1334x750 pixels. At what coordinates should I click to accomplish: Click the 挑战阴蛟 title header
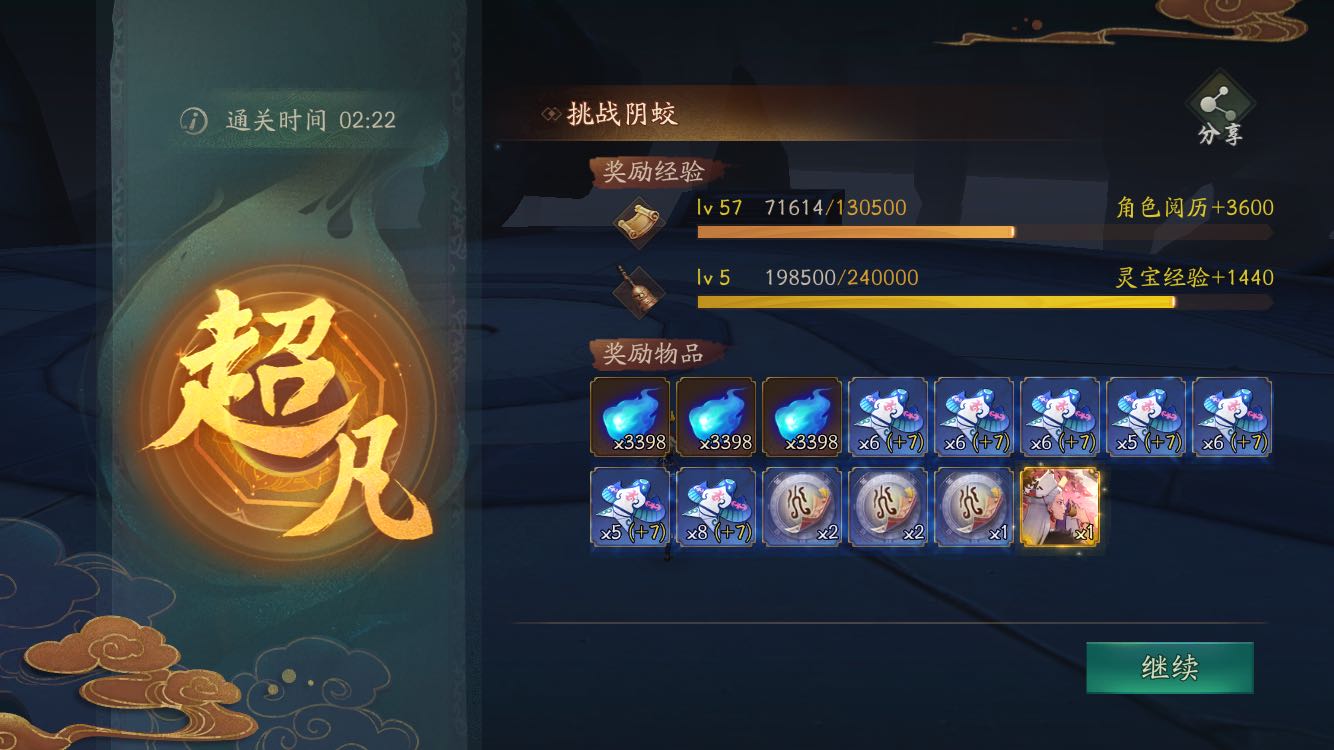622,114
